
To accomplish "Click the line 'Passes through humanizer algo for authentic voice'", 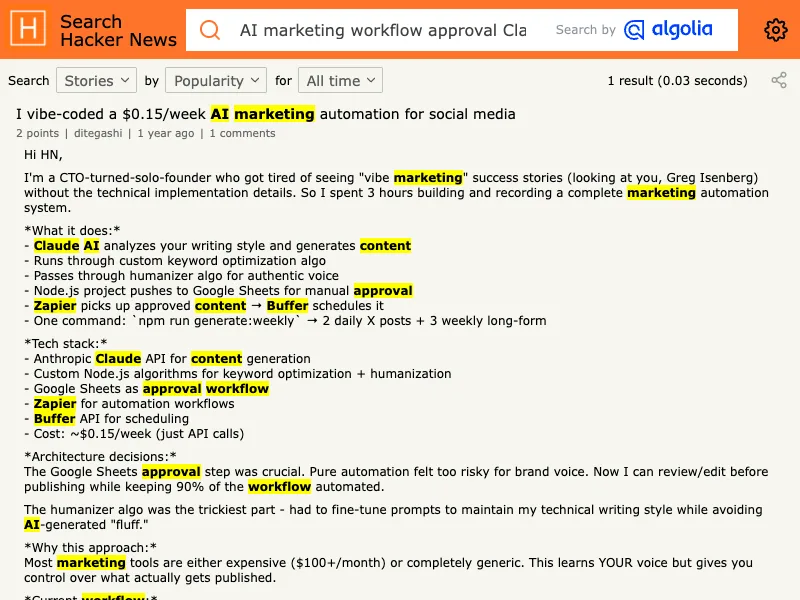I will [x=181, y=276].
